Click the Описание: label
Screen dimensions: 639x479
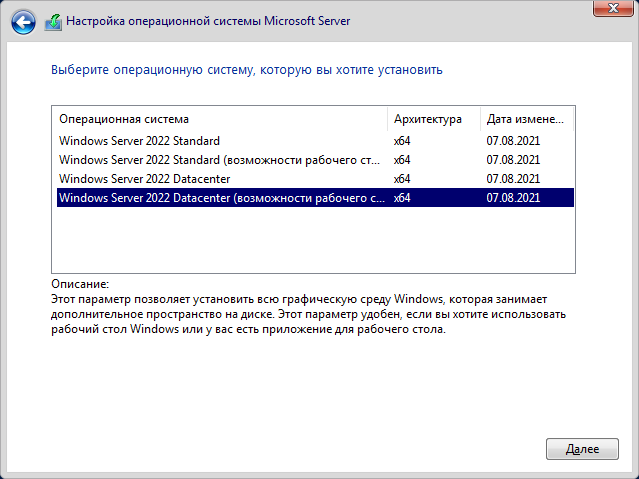tap(80, 284)
